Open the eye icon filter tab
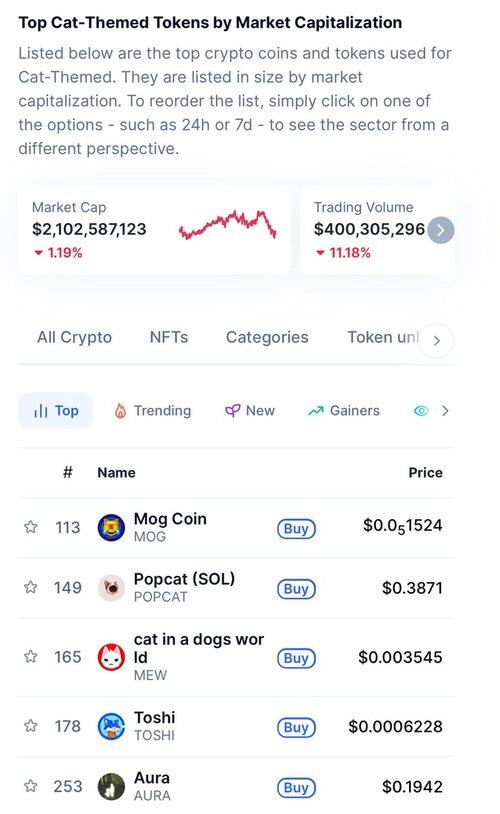Screen dimensions: 500x814 pos(421,411)
